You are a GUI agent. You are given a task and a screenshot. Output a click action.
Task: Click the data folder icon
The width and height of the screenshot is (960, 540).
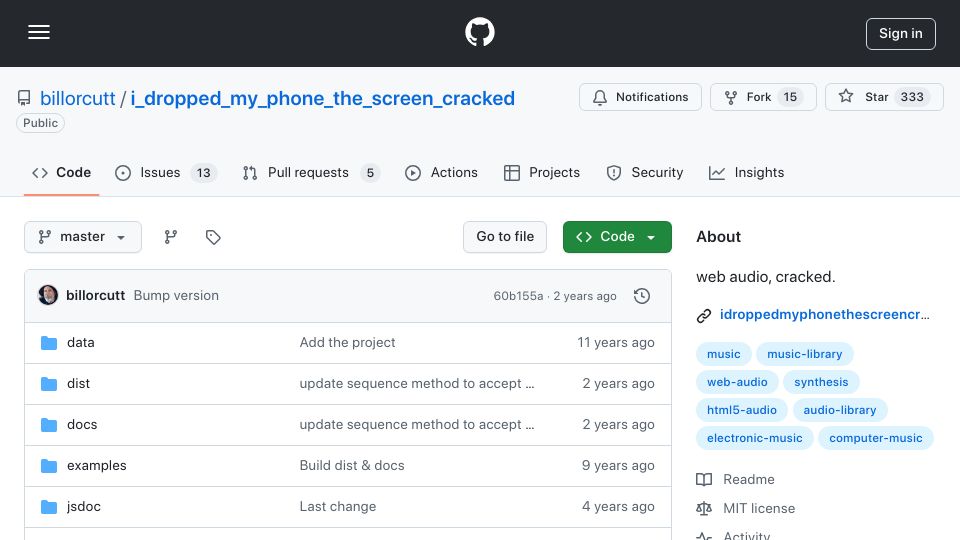pyautogui.click(x=49, y=343)
